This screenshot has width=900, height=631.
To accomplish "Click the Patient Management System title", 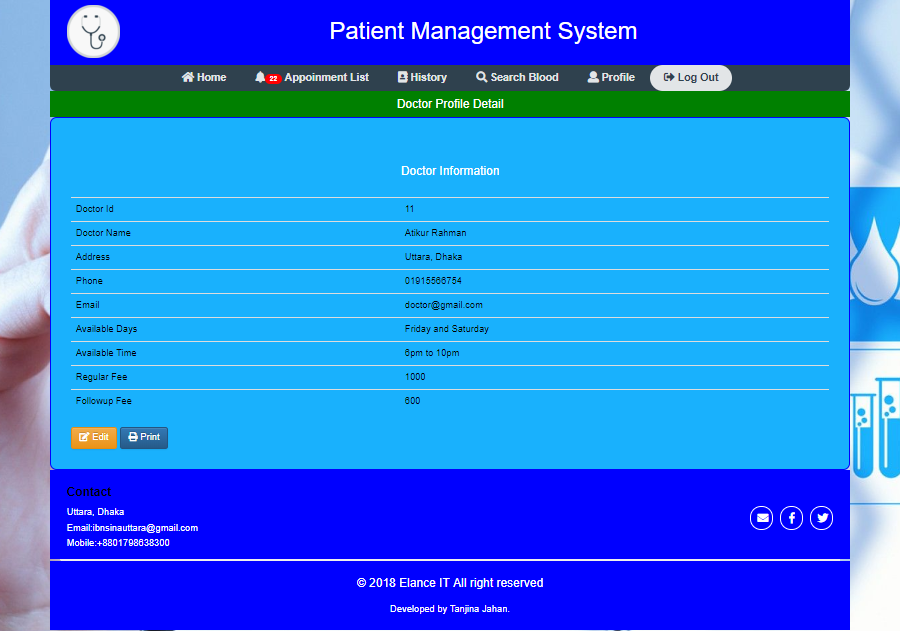I will 483,31.
